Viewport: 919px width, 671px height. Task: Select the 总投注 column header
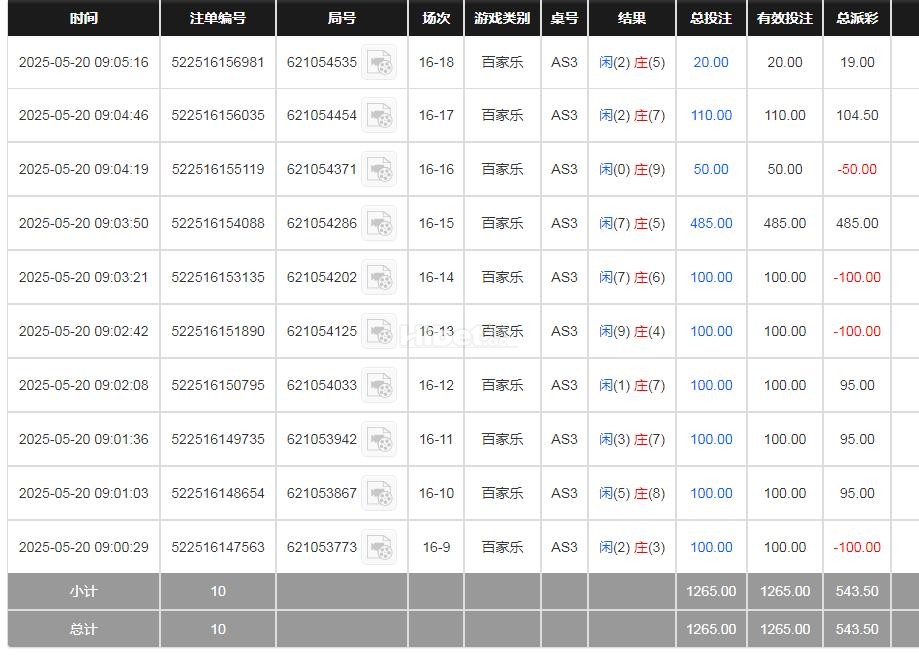(x=711, y=18)
